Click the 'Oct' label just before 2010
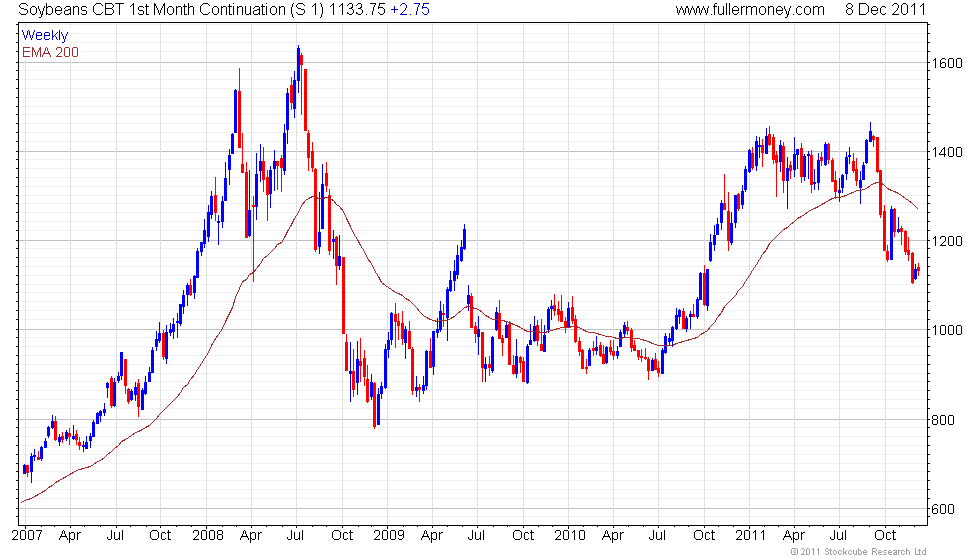Viewport: 980px width, 560px height. pos(523,536)
